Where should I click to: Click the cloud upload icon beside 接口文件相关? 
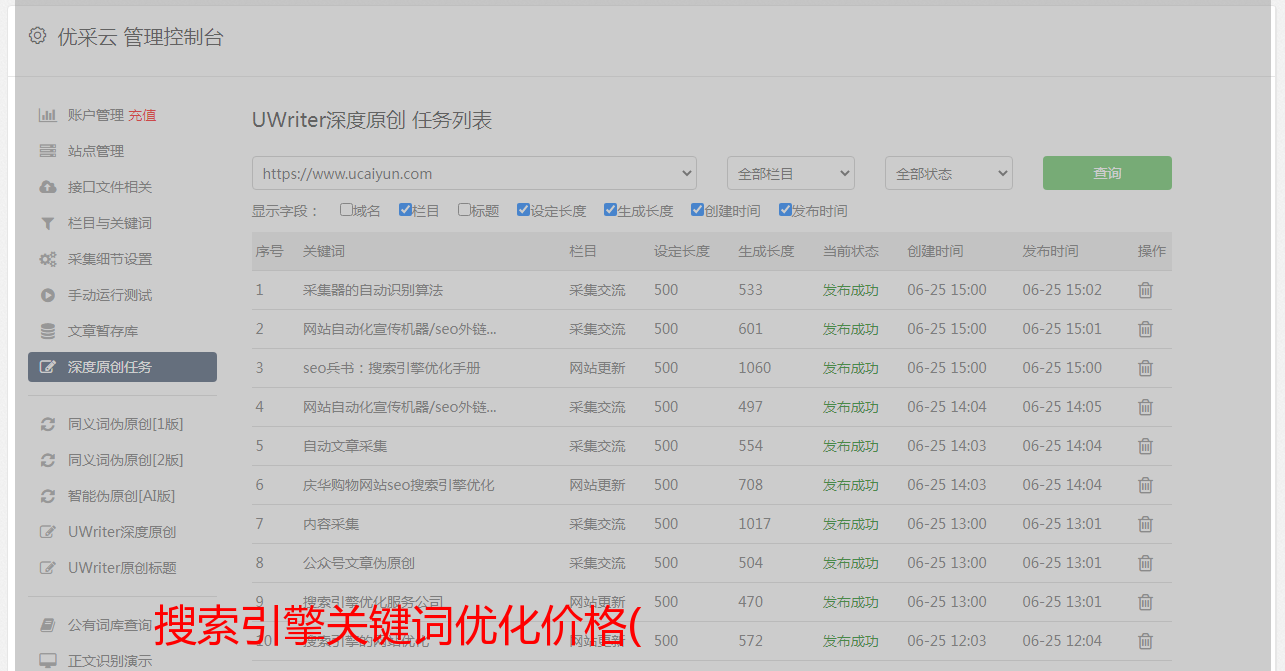[47, 187]
